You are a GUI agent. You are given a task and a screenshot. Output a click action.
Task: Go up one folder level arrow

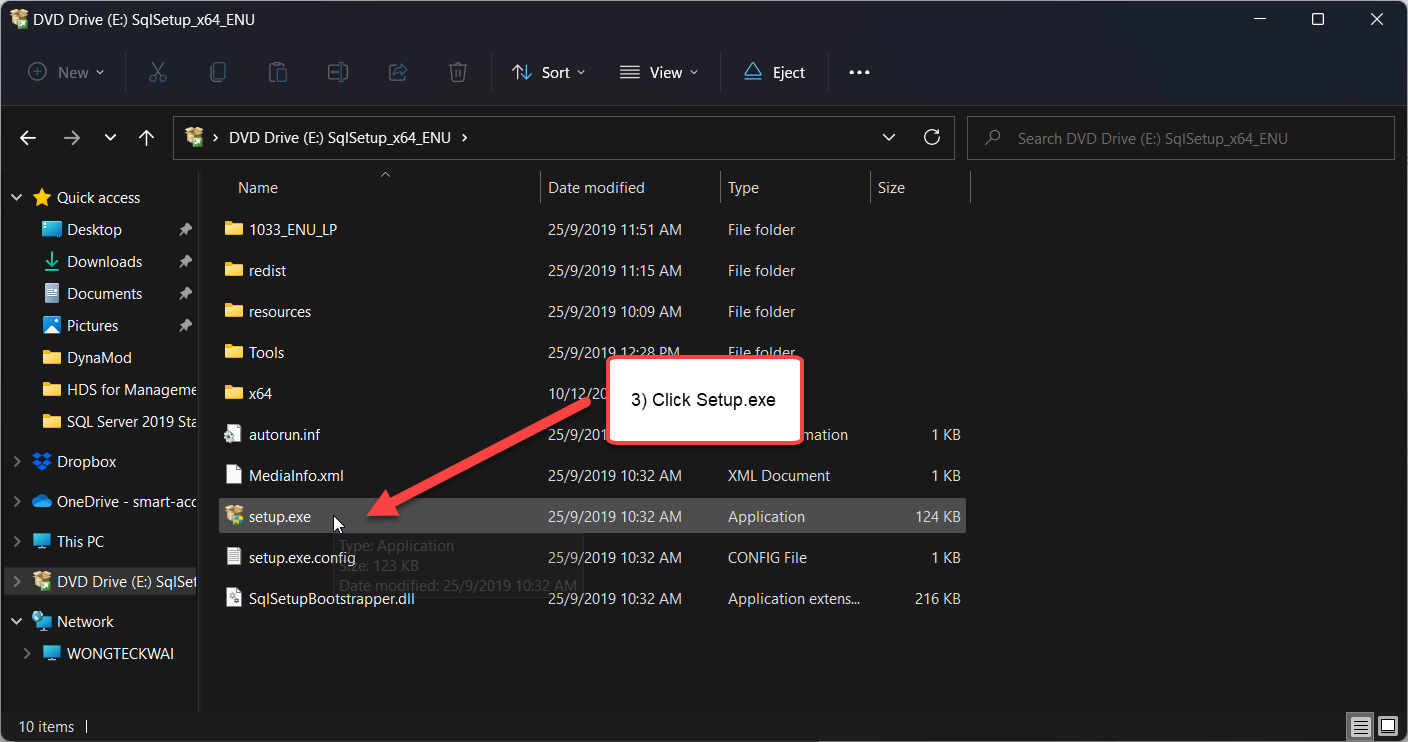pyautogui.click(x=146, y=138)
